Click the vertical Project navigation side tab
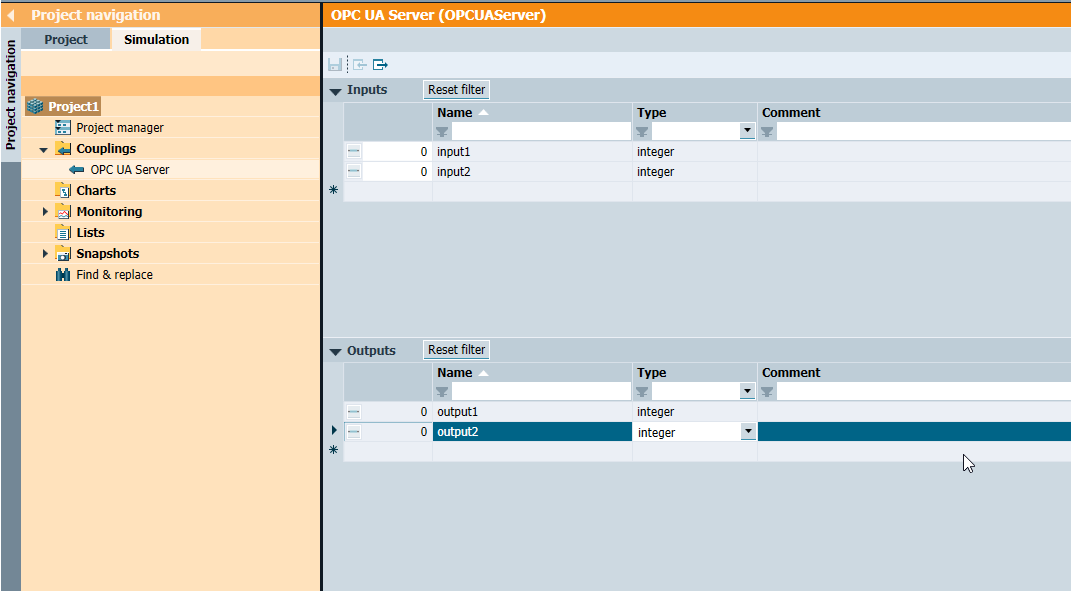Image resolution: width=1071 pixels, height=591 pixels. tap(10, 95)
